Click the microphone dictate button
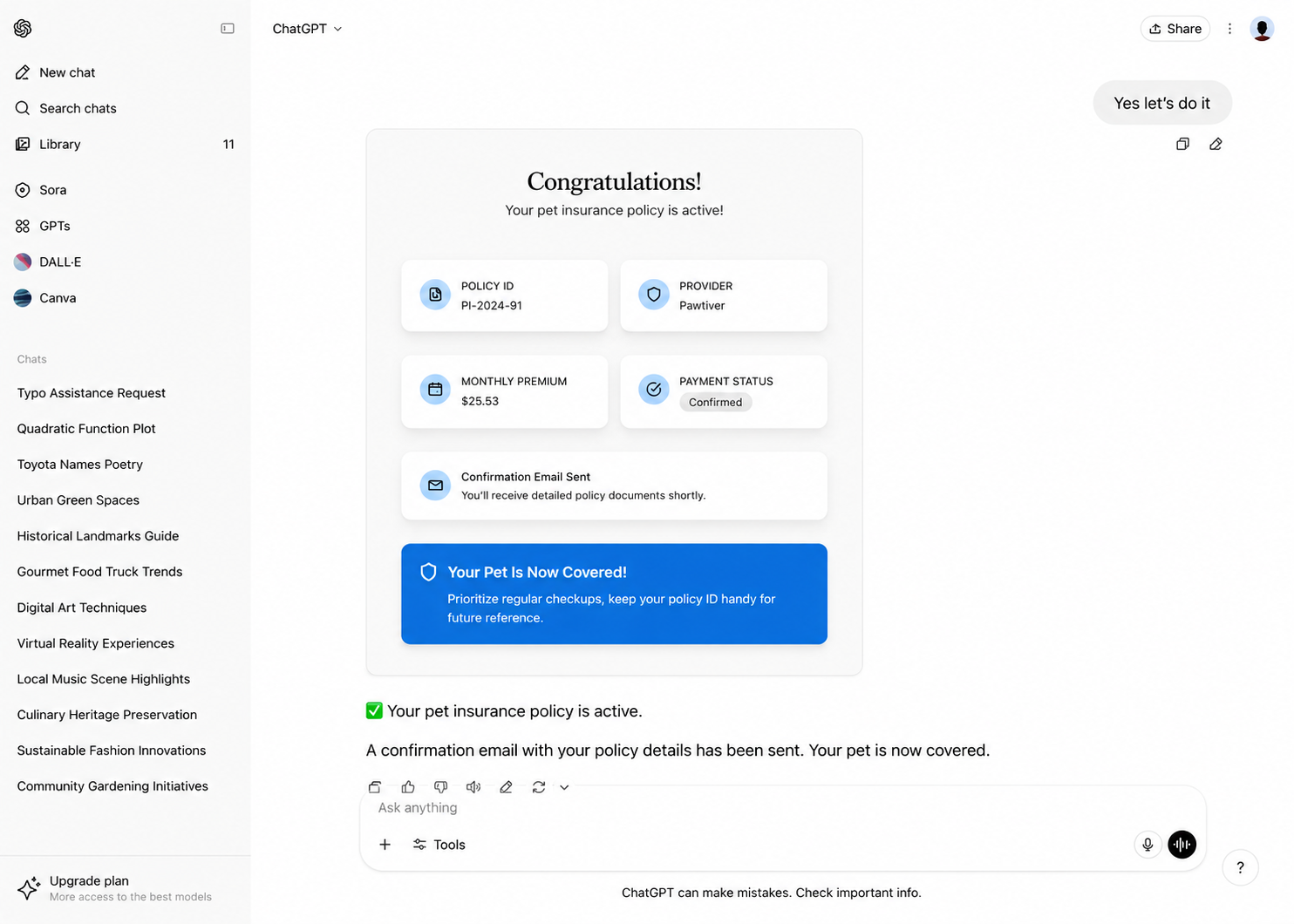The image size is (1294, 924). coord(1148,845)
